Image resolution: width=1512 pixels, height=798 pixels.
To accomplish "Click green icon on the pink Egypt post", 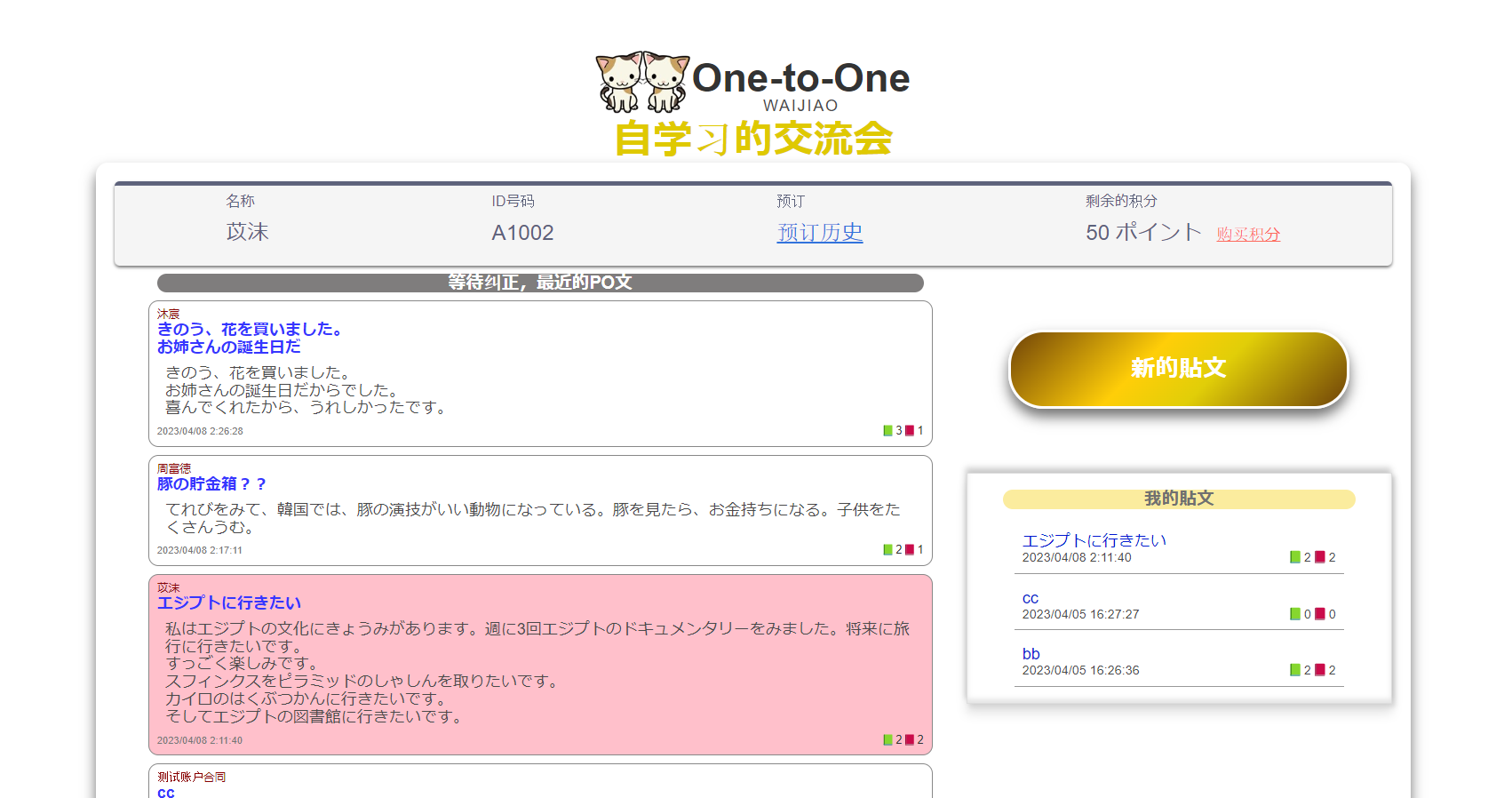I will (x=887, y=740).
